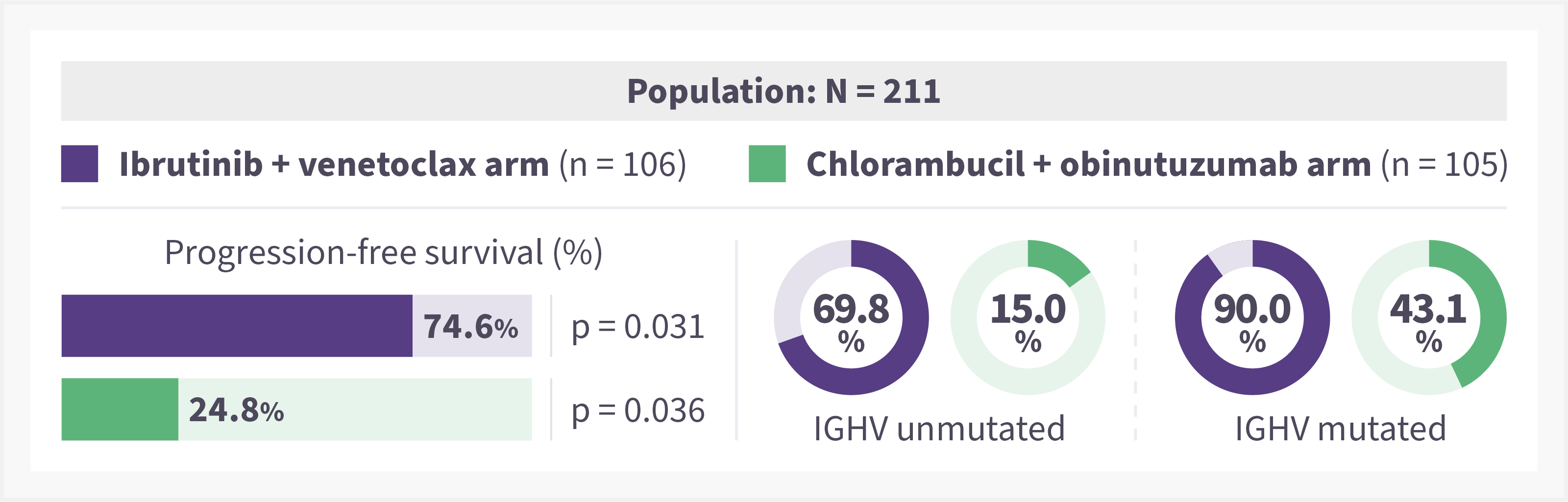1568x502 pixels.
Task: Click the Population N = 211 header
Action: click(x=784, y=91)
